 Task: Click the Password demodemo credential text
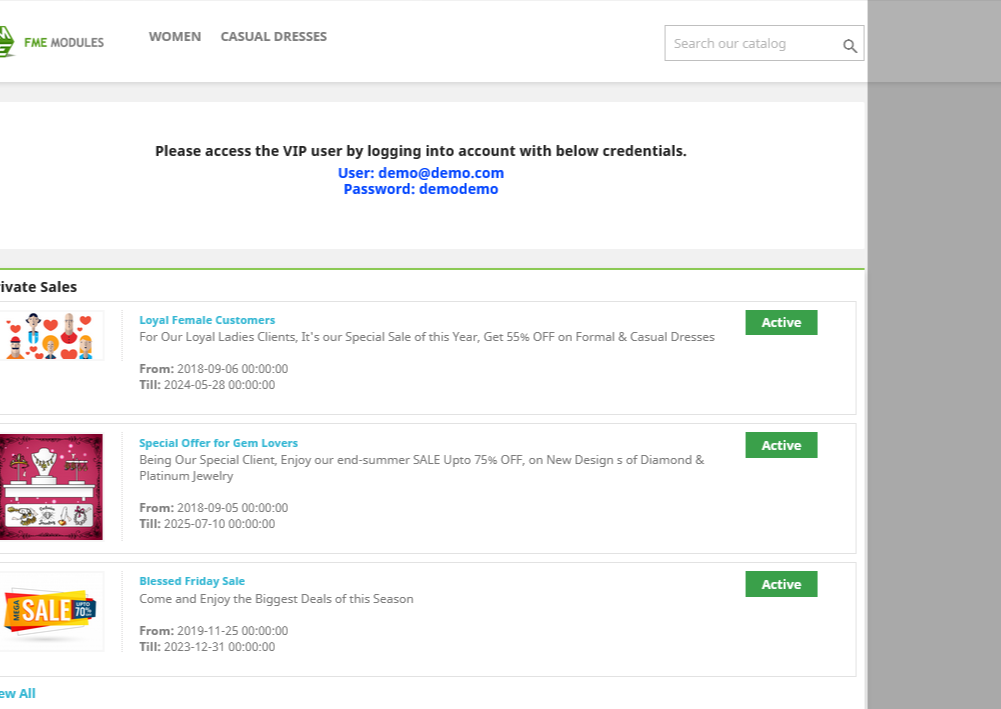[421, 189]
